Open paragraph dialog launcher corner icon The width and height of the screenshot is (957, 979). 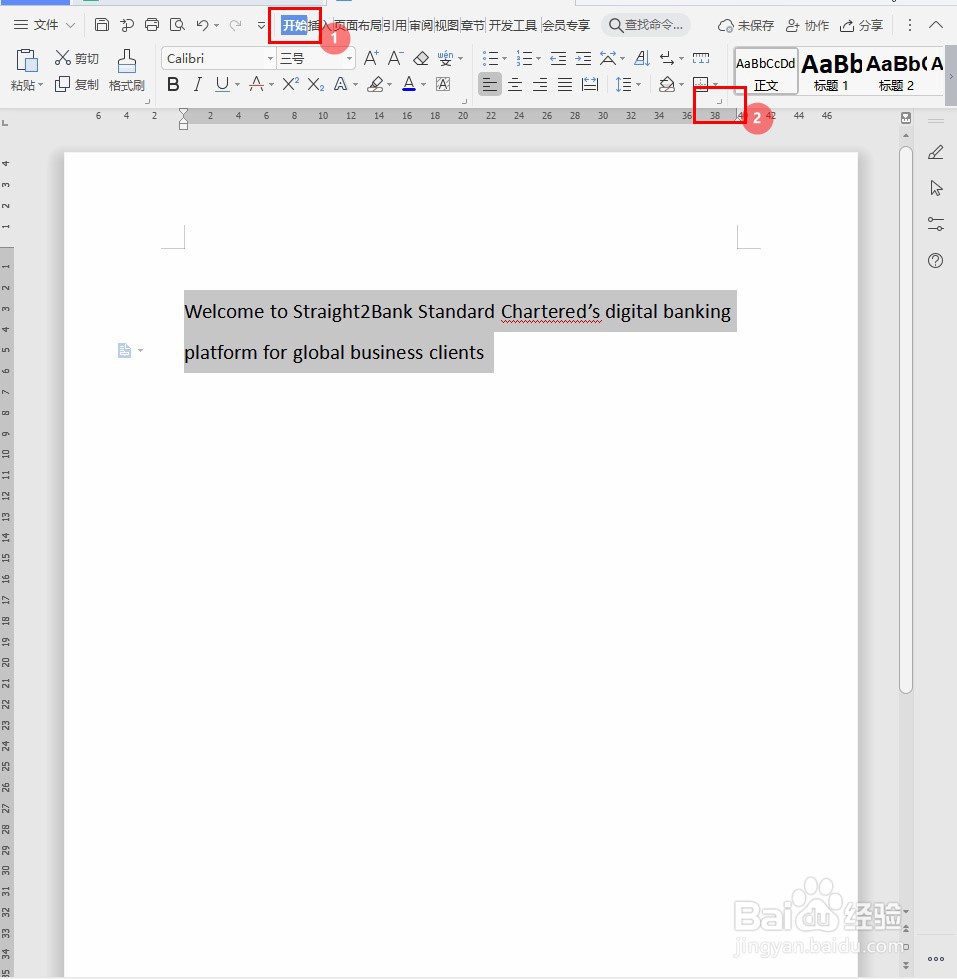pos(719,101)
